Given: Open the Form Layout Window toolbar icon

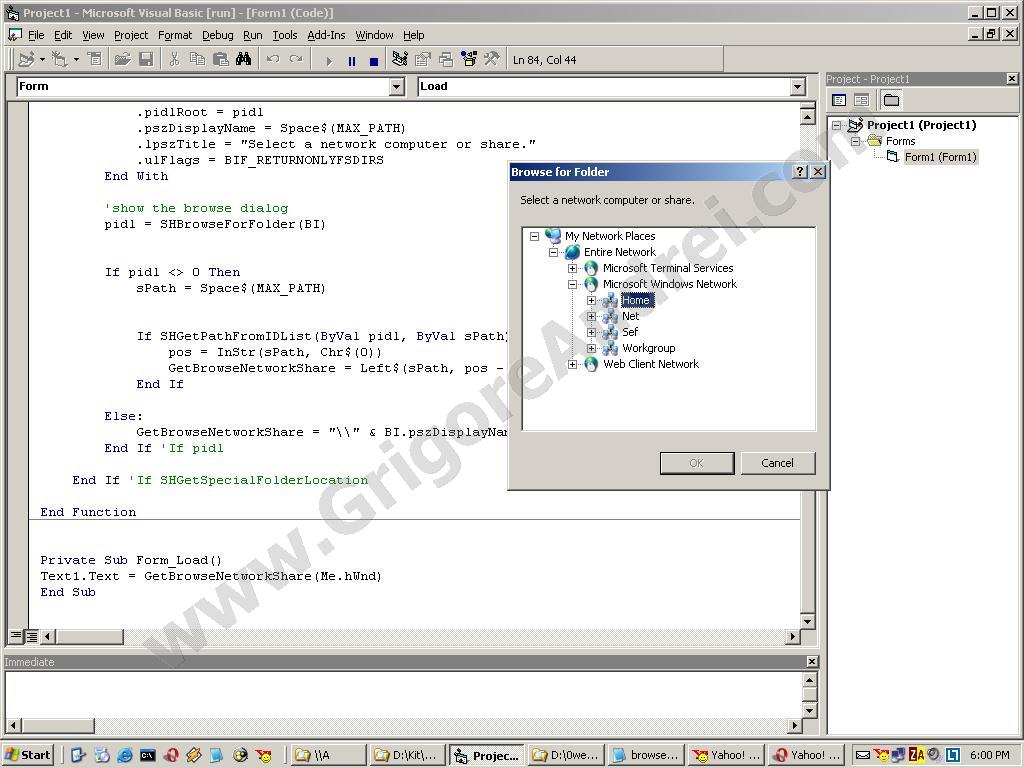Looking at the screenshot, I should (446, 59).
